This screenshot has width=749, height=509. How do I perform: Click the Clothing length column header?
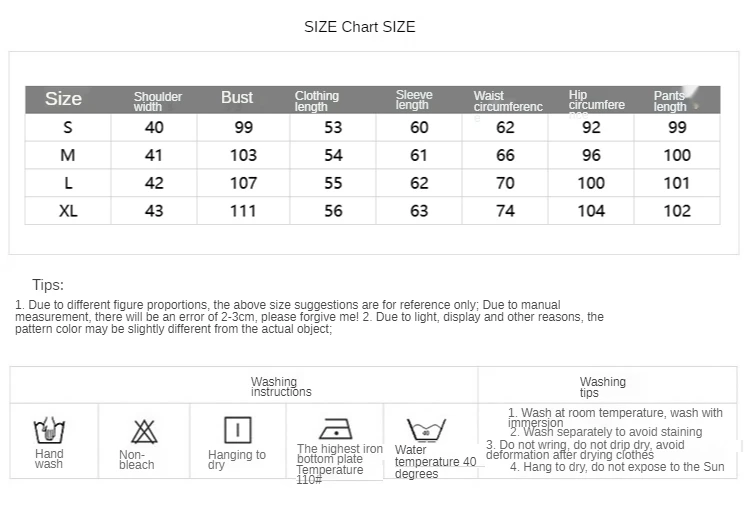[317, 101]
